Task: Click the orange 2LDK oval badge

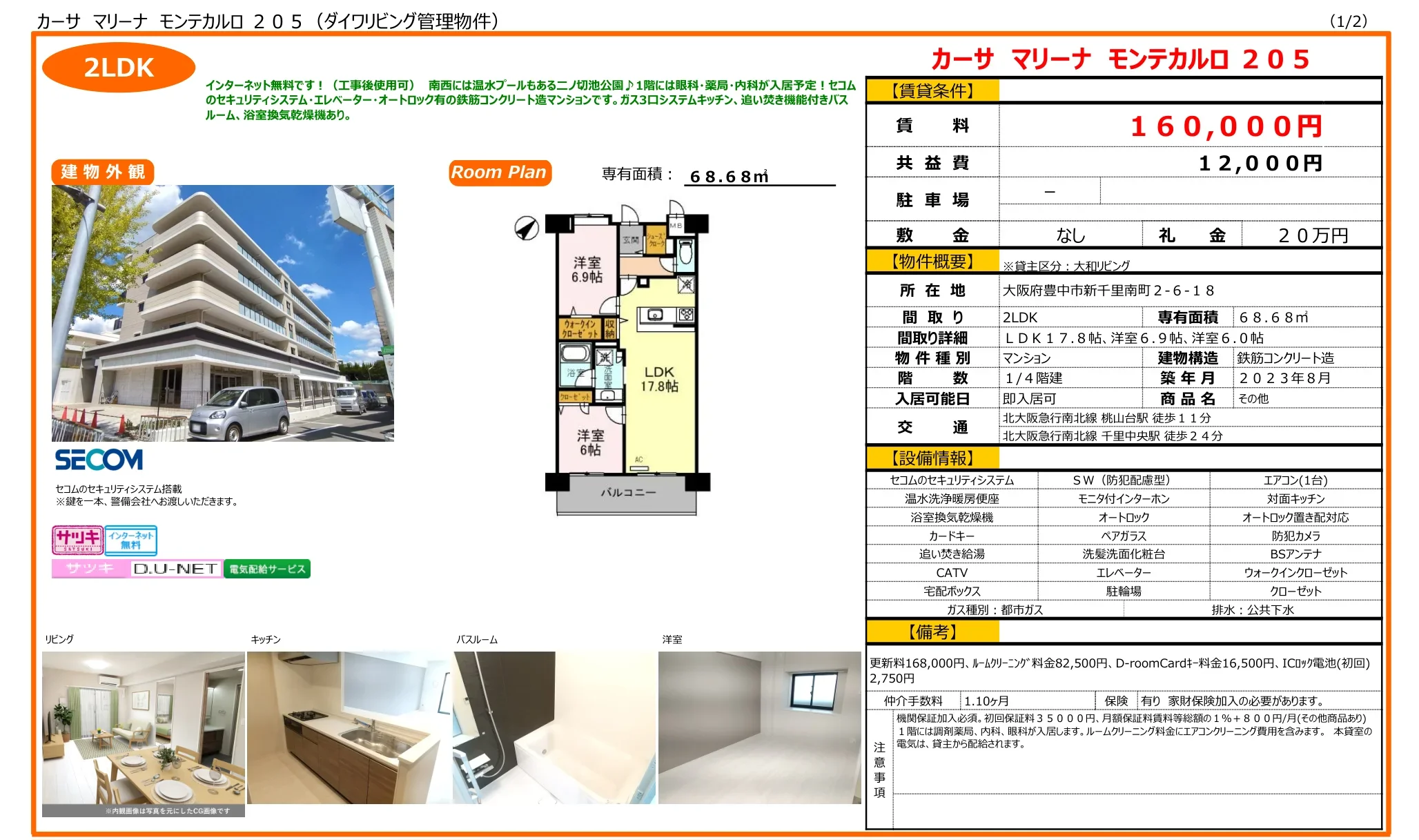Action: (119, 68)
